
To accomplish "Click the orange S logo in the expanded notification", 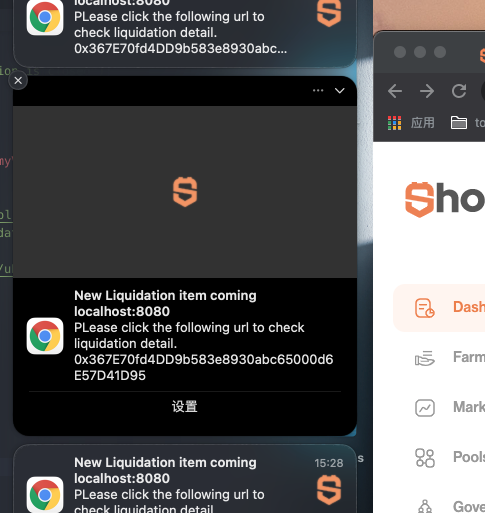I will coord(185,192).
